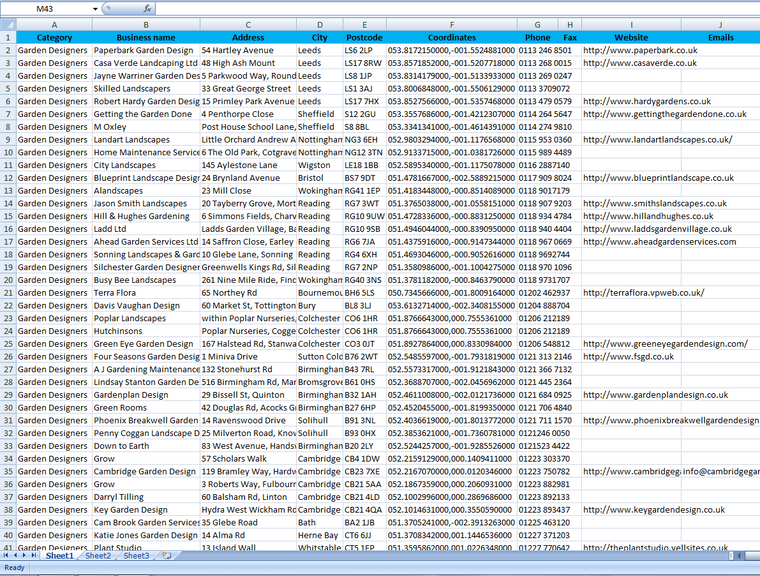Click the horizontal scrollbar left arrow
The image size is (760, 576).
(739, 556)
